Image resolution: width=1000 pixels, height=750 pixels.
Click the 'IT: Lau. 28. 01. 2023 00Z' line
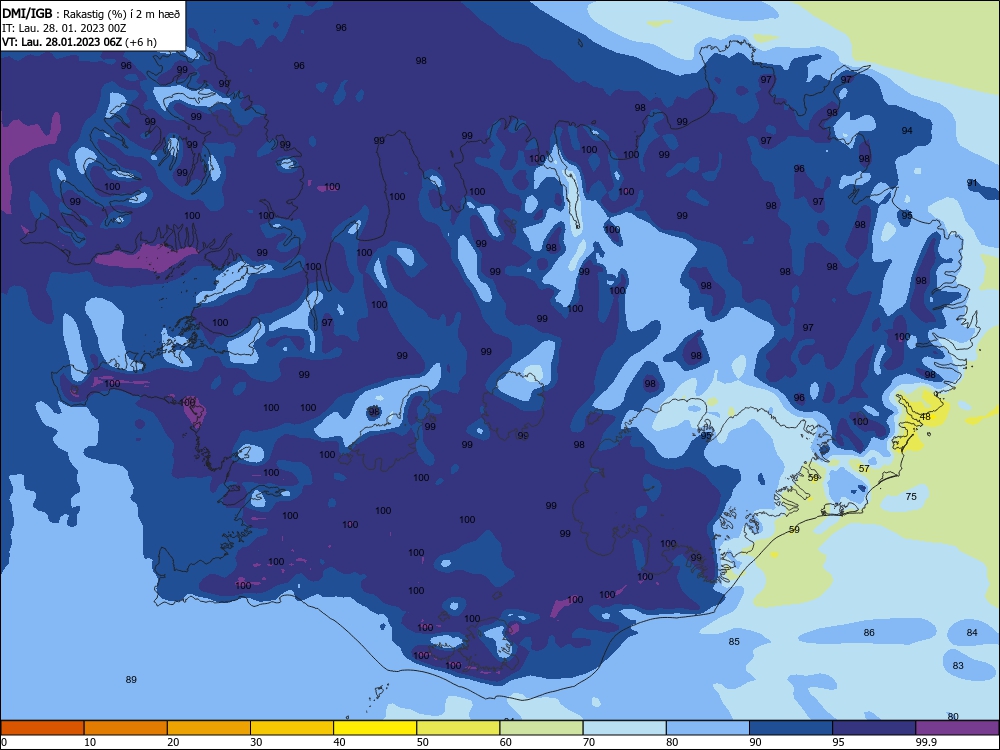(64, 28)
